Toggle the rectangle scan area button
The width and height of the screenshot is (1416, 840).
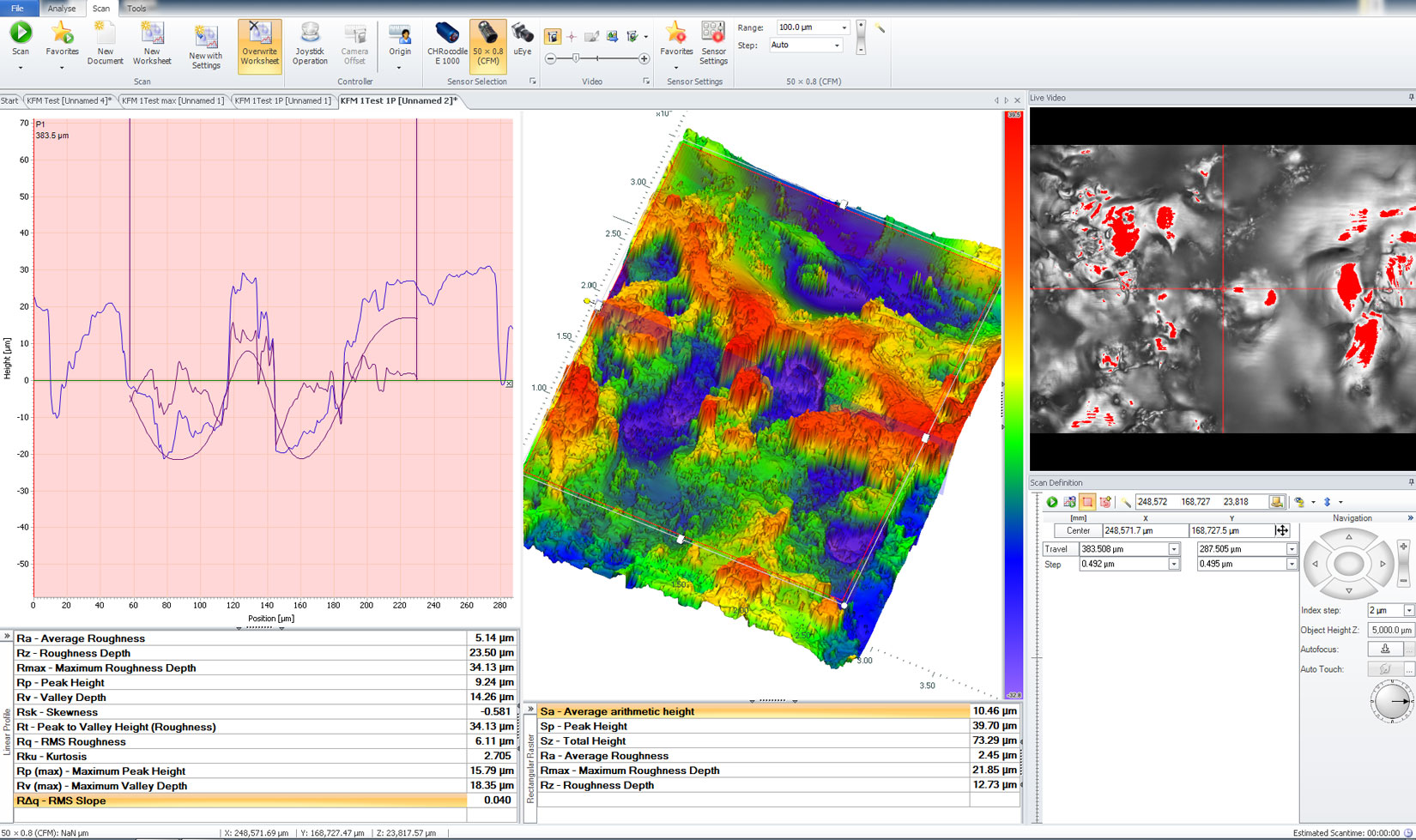(1087, 502)
